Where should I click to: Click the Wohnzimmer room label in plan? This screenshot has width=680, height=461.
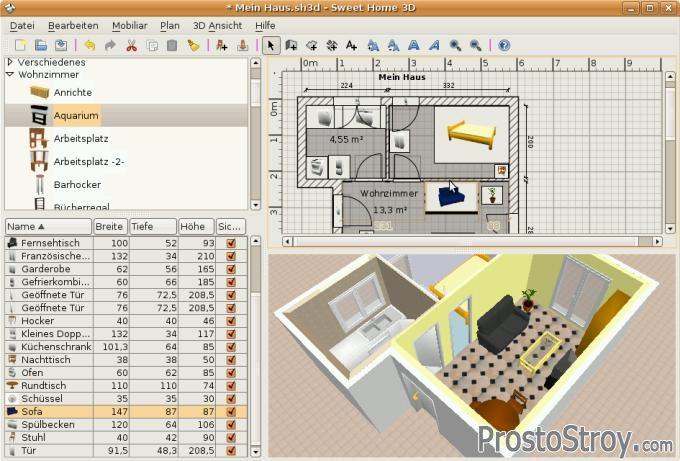pos(389,193)
